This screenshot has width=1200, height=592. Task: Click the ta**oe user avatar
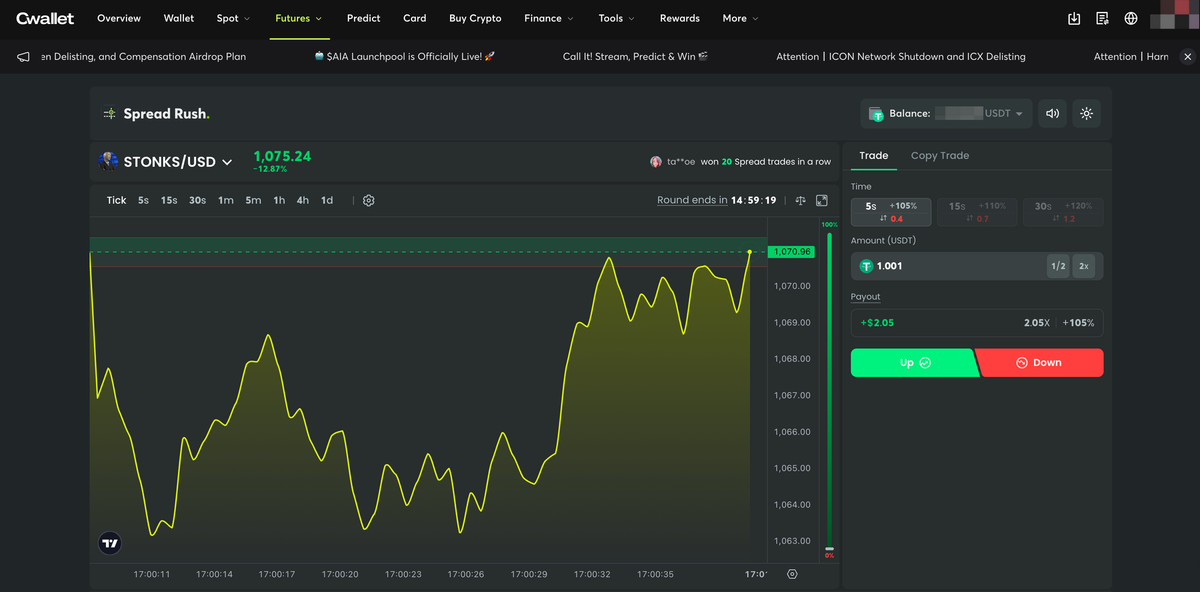click(656, 161)
